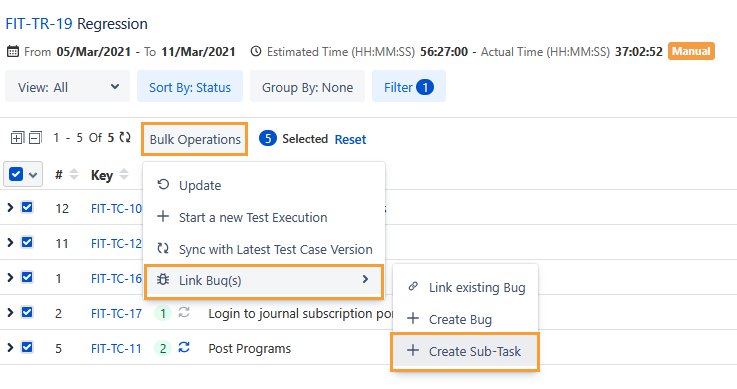Click the 37:02:52 actual time value
This screenshot has width=737, height=389.
(639, 52)
